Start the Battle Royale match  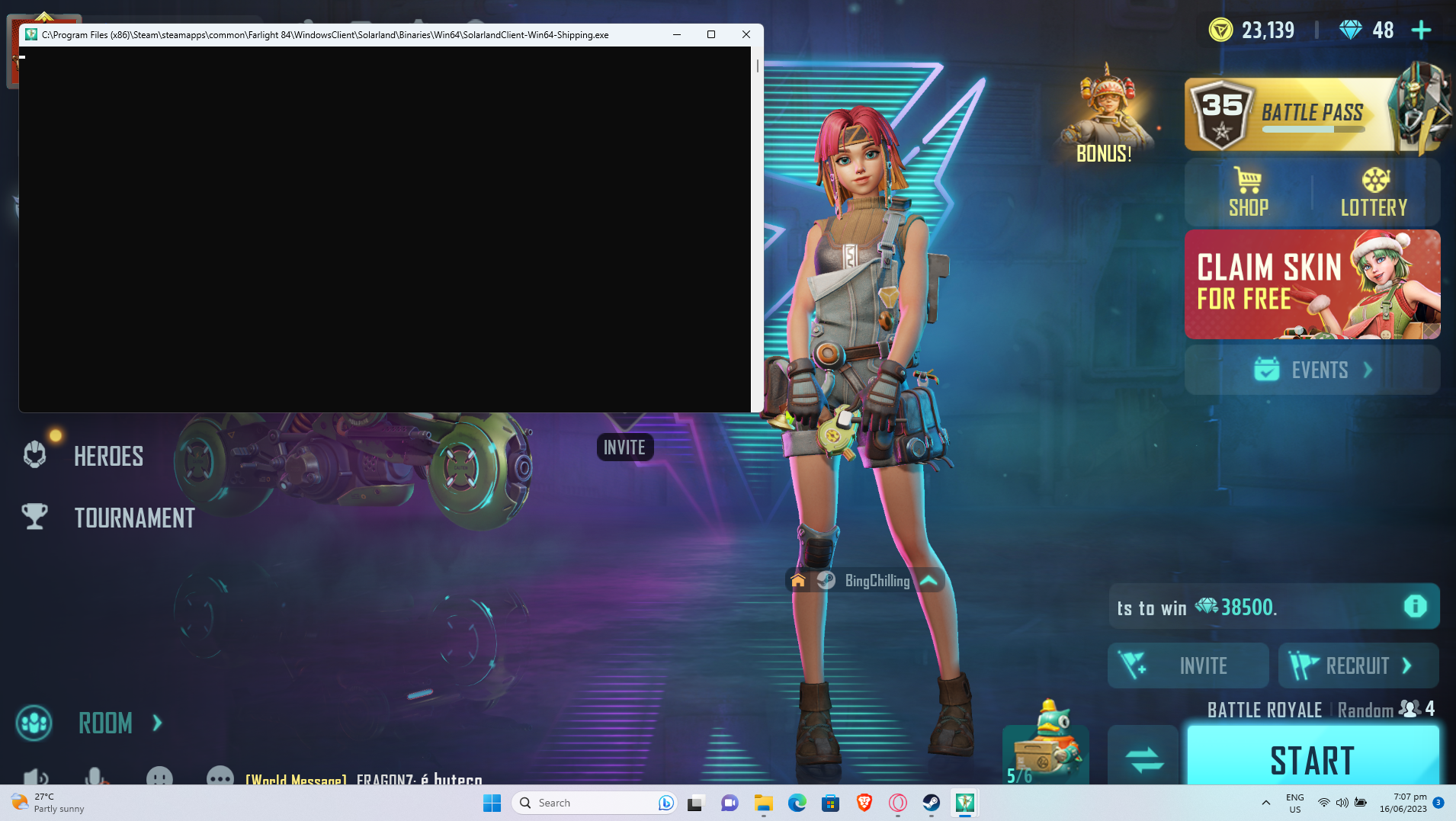tap(1313, 756)
